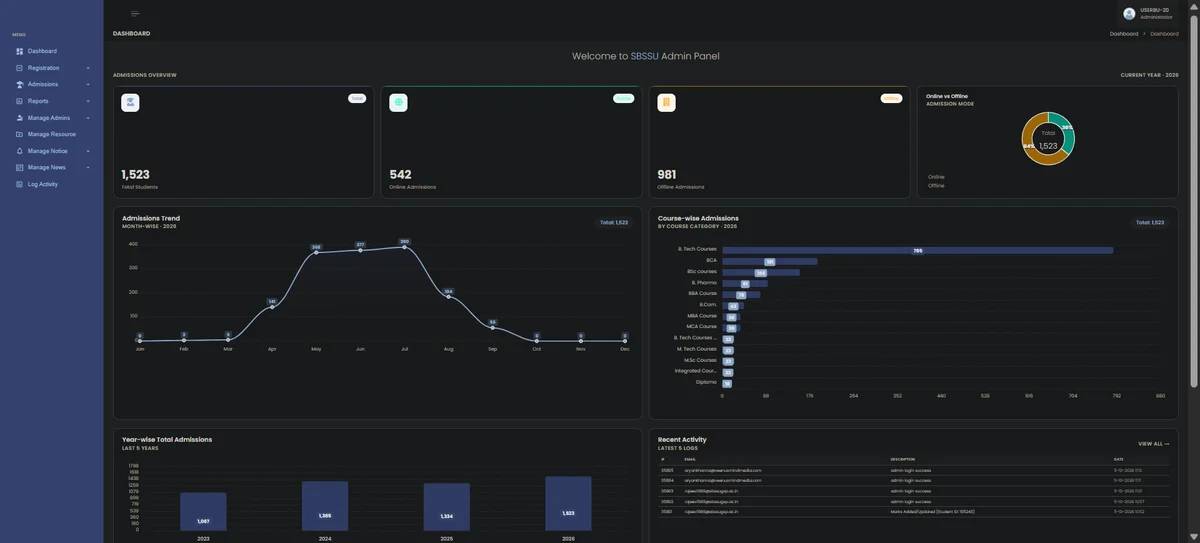Screen dimensions: 1200x543
Task: Click the 2026 bar in year-wise chart
Action: click(568, 503)
